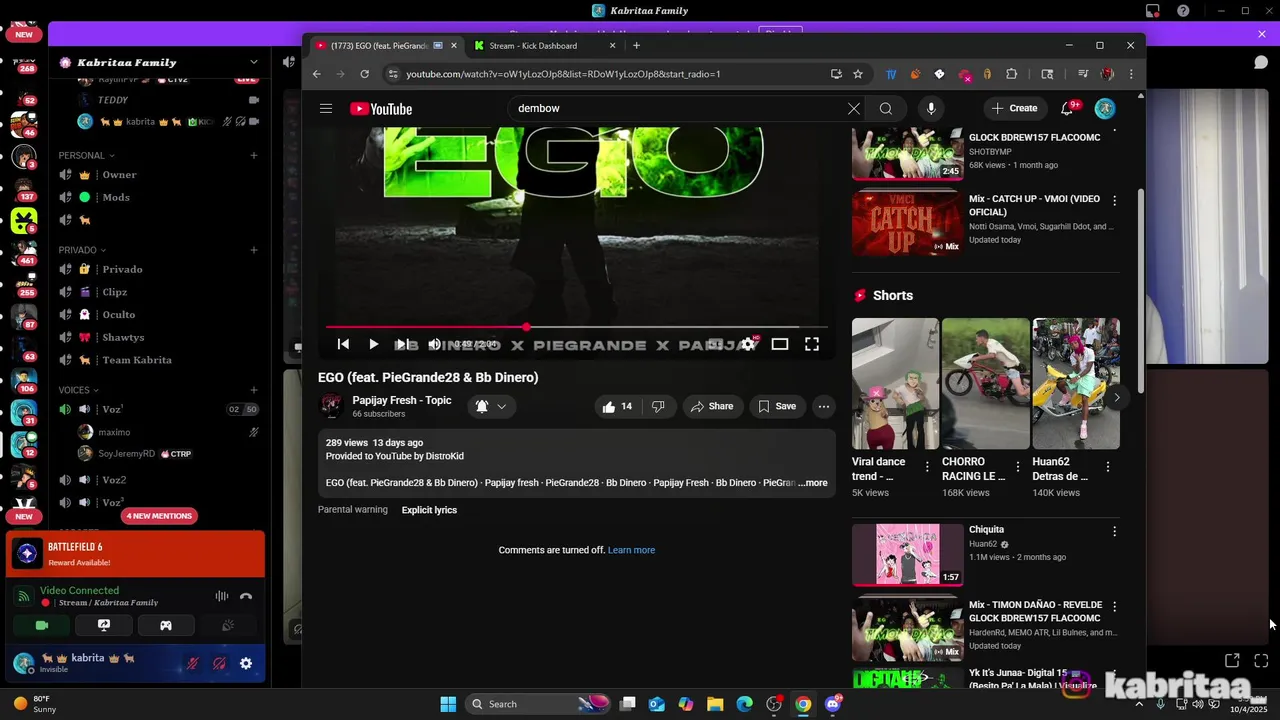
Task: Start an activity with the gamepad icon
Action: pyautogui.click(x=166, y=625)
